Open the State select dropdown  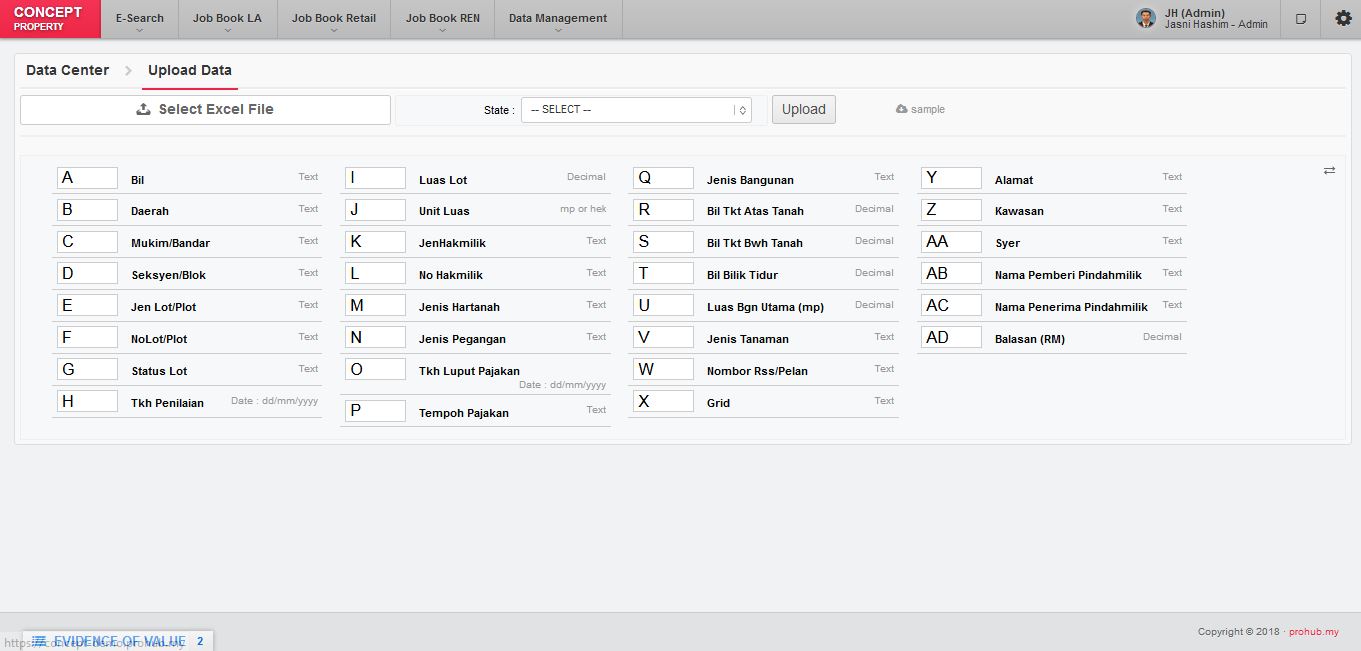click(x=636, y=110)
